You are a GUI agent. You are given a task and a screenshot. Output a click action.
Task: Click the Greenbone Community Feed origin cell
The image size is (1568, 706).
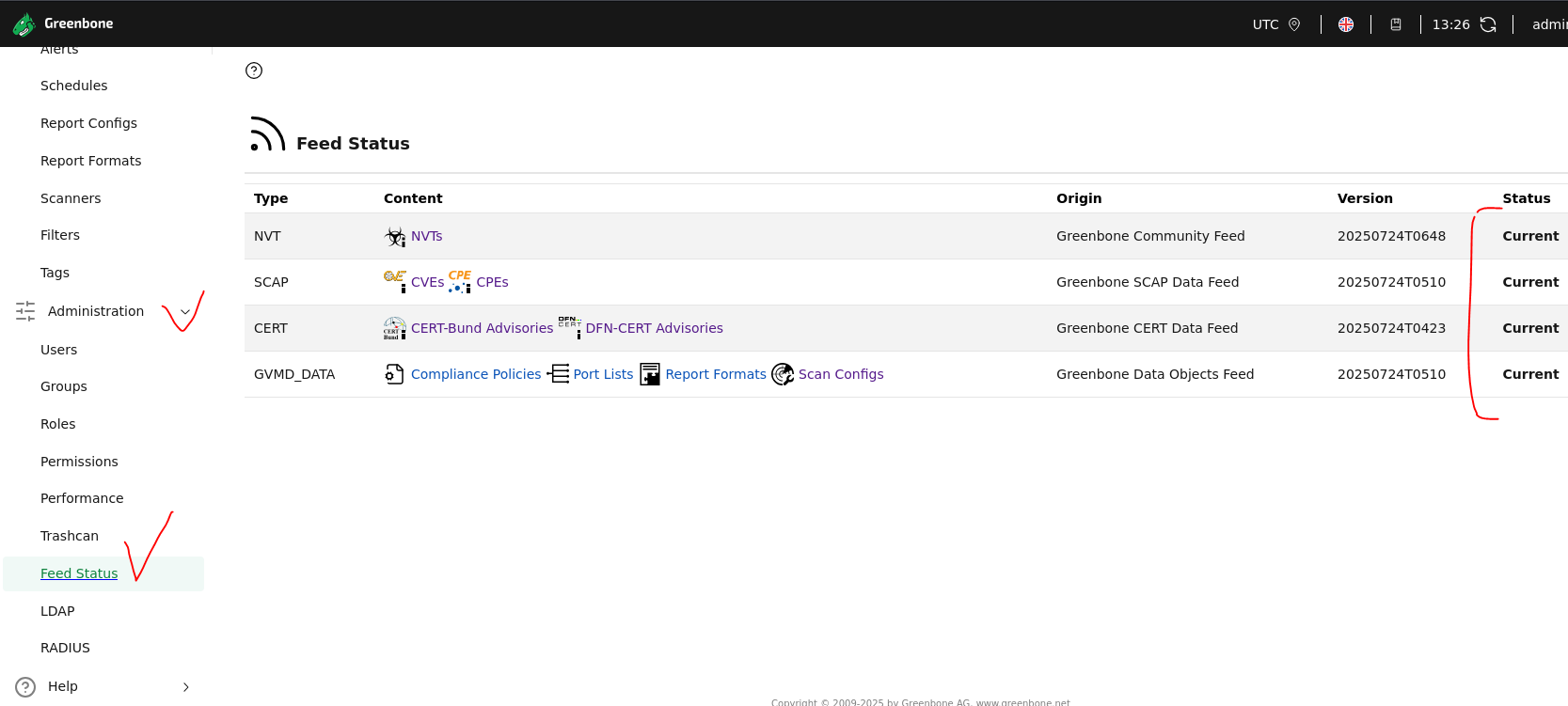click(x=1150, y=236)
